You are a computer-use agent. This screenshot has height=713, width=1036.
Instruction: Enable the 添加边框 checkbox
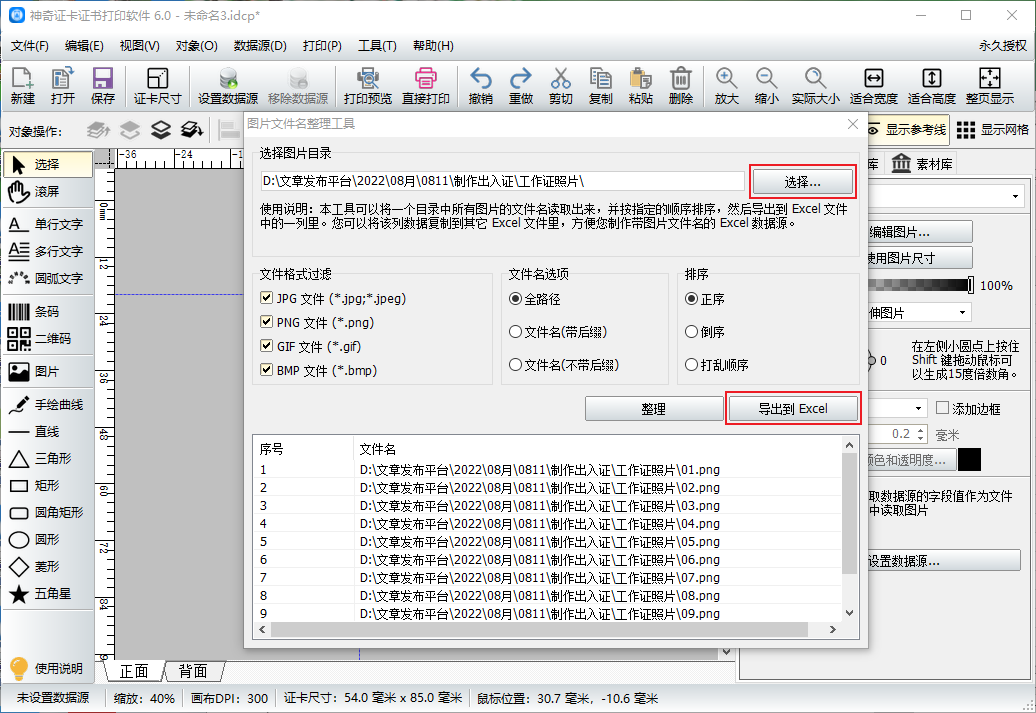(x=943, y=408)
